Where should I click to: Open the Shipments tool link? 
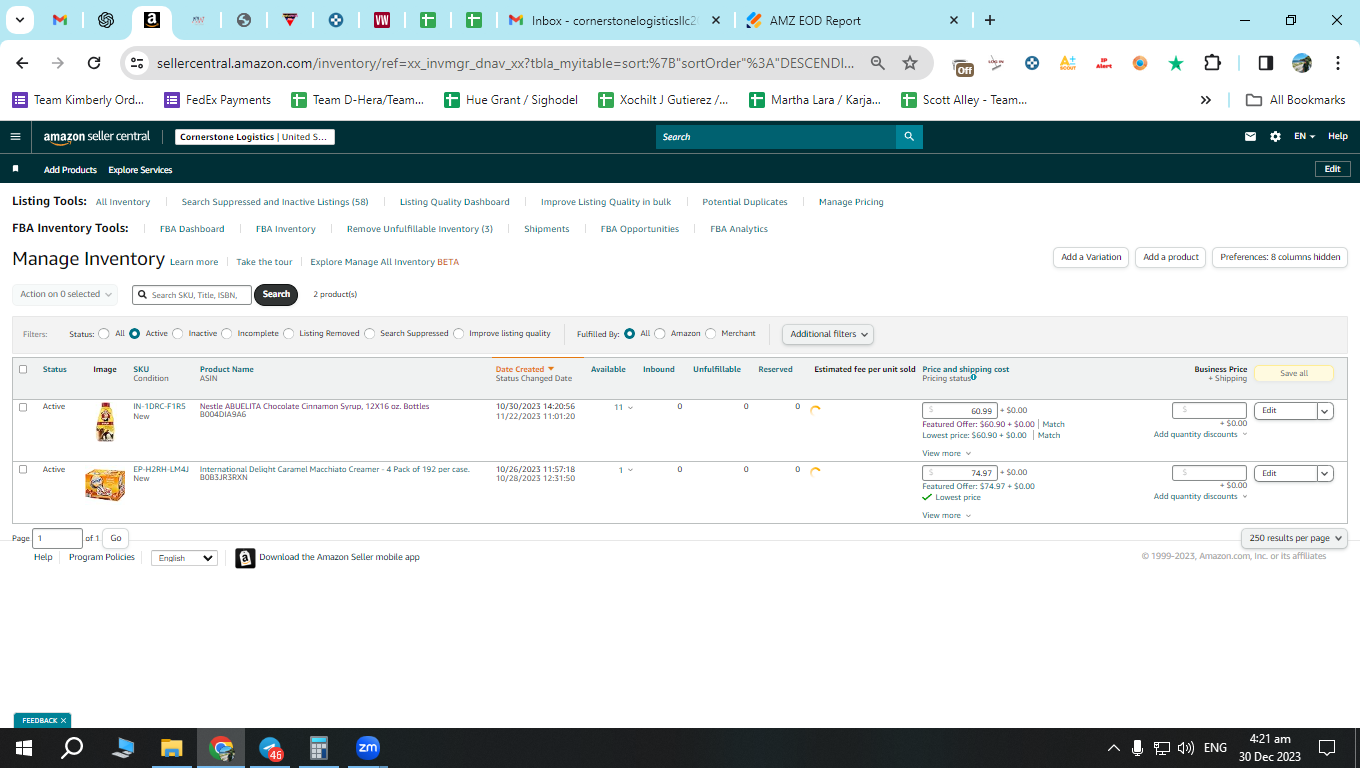click(x=547, y=229)
